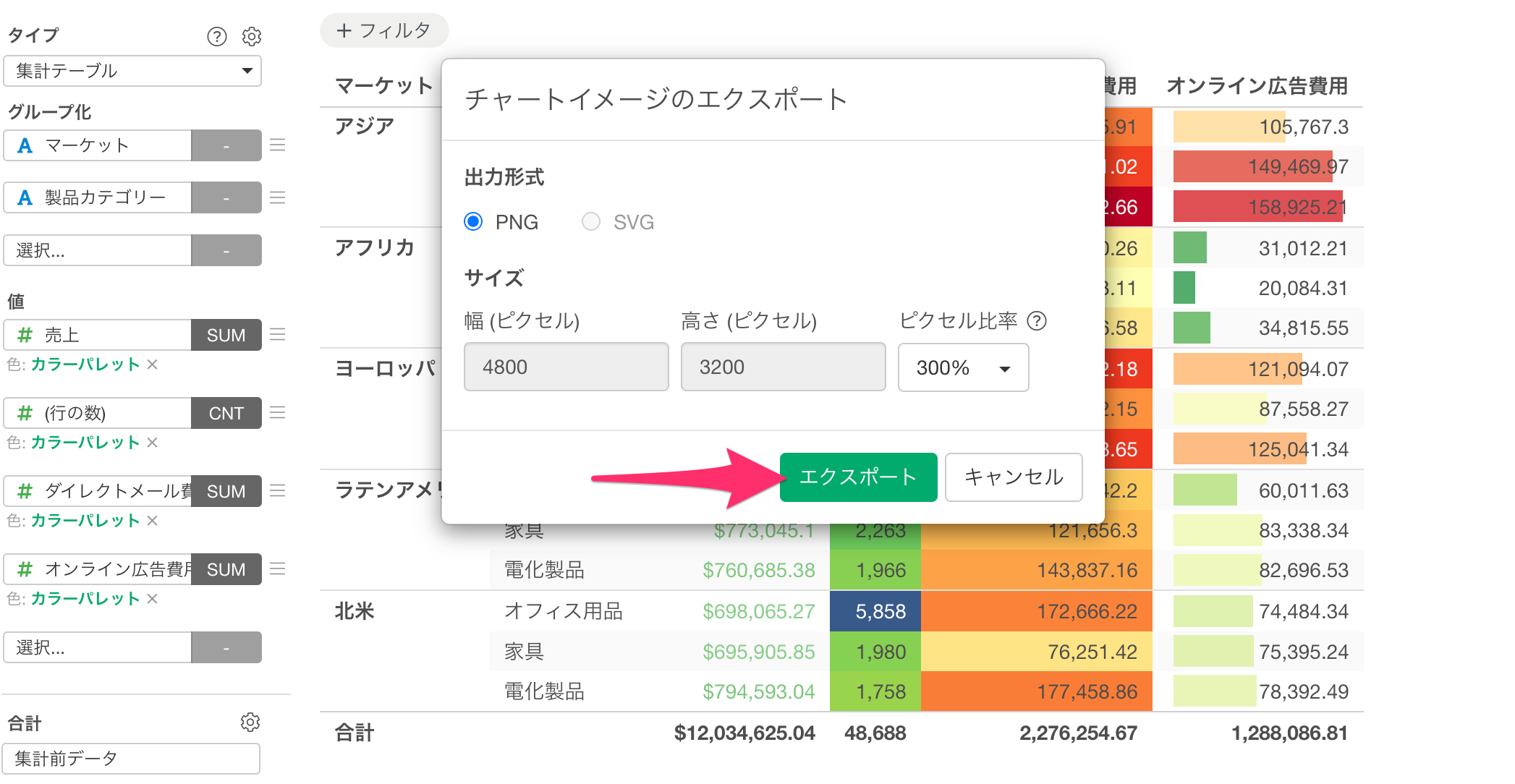Click the drag handle beside マーケット group
The width and height of the screenshot is (1515, 784).
coord(277,145)
